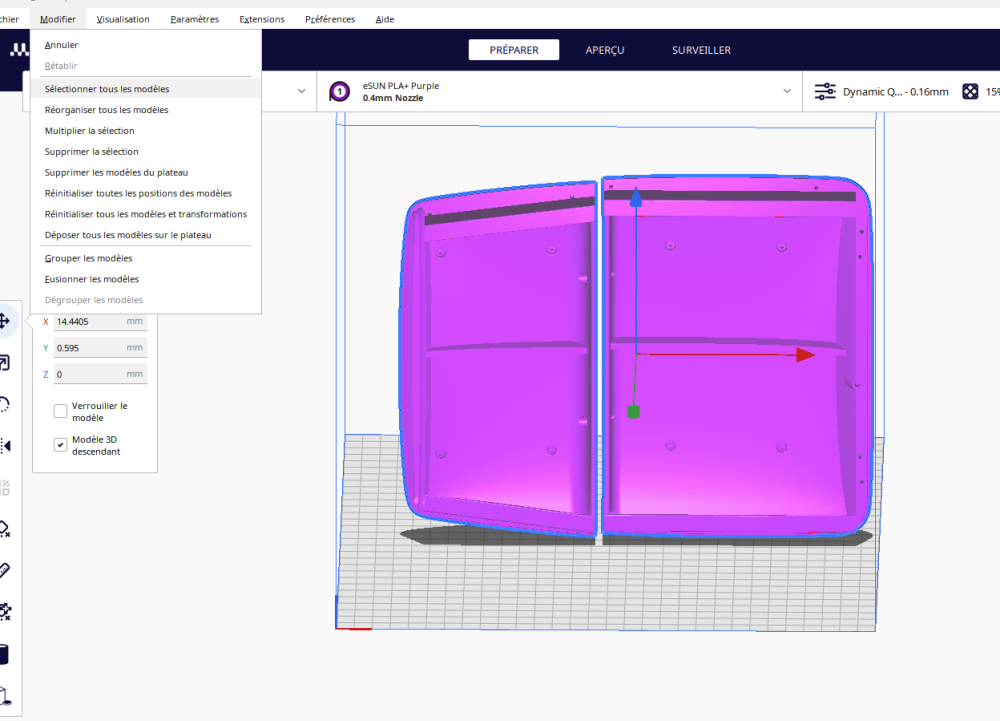Select the Support Blocker tool icon

point(5,529)
